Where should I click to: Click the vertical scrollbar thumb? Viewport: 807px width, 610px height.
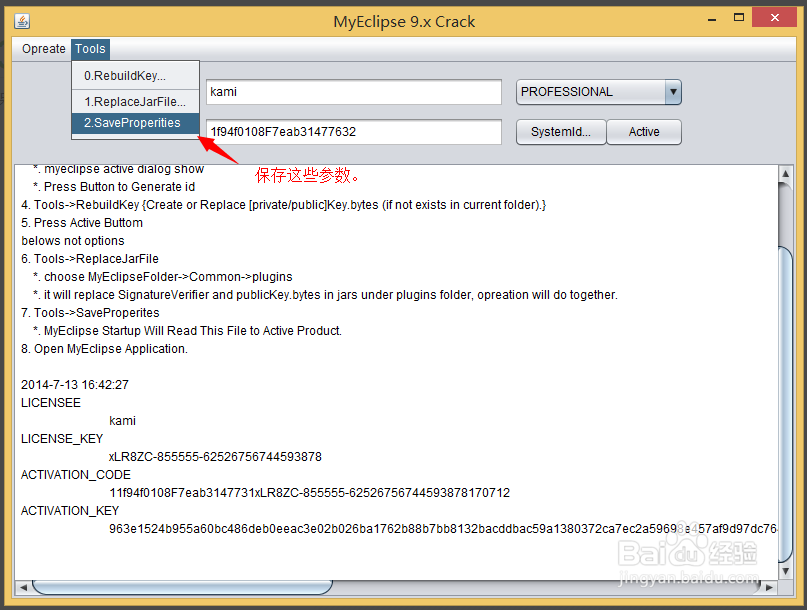[785, 404]
